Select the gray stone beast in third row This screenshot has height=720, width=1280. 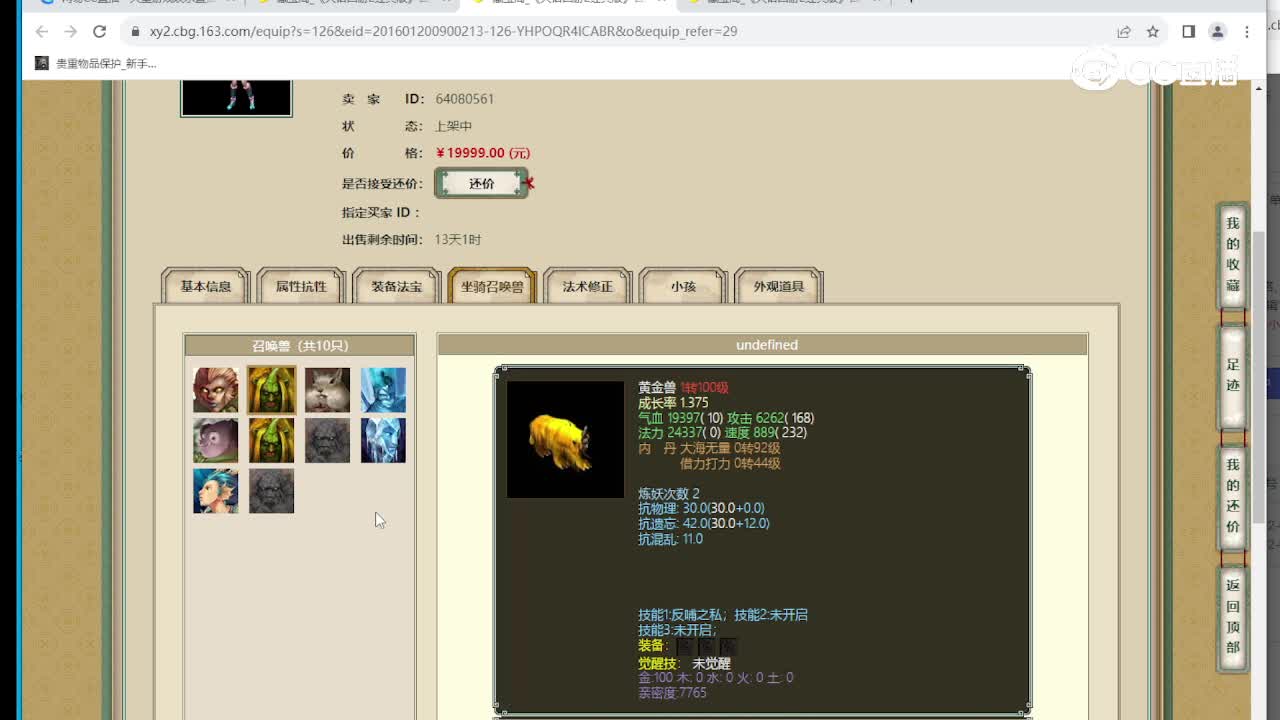(272, 491)
